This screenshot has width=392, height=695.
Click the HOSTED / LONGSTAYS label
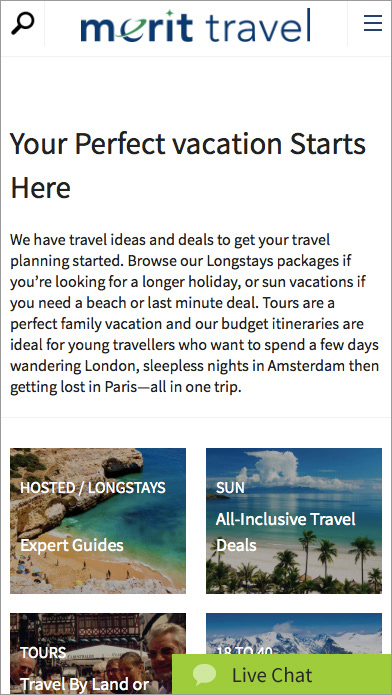coord(93,488)
